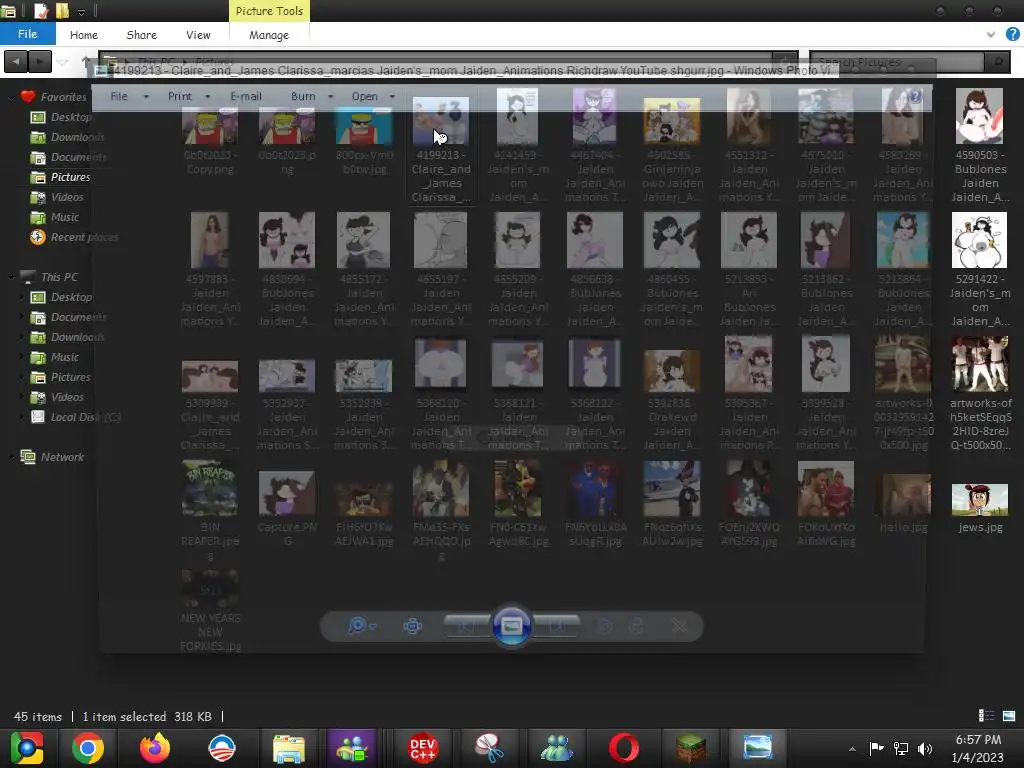
Task: Collapse the This PC node
Action: pyautogui.click(x=10, y=278)
